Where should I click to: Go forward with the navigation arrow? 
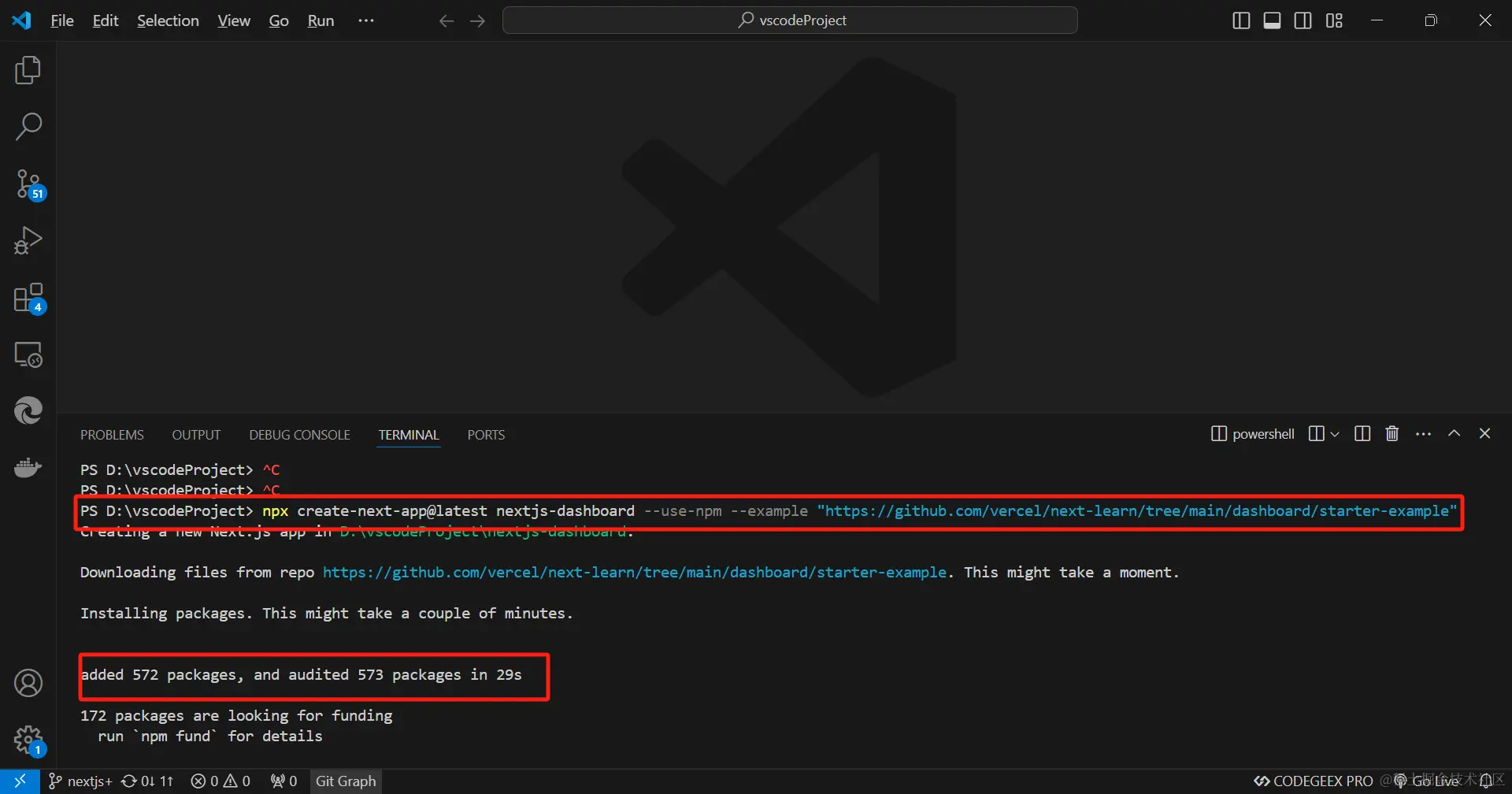pyautogui.click(x=477, y=21)
